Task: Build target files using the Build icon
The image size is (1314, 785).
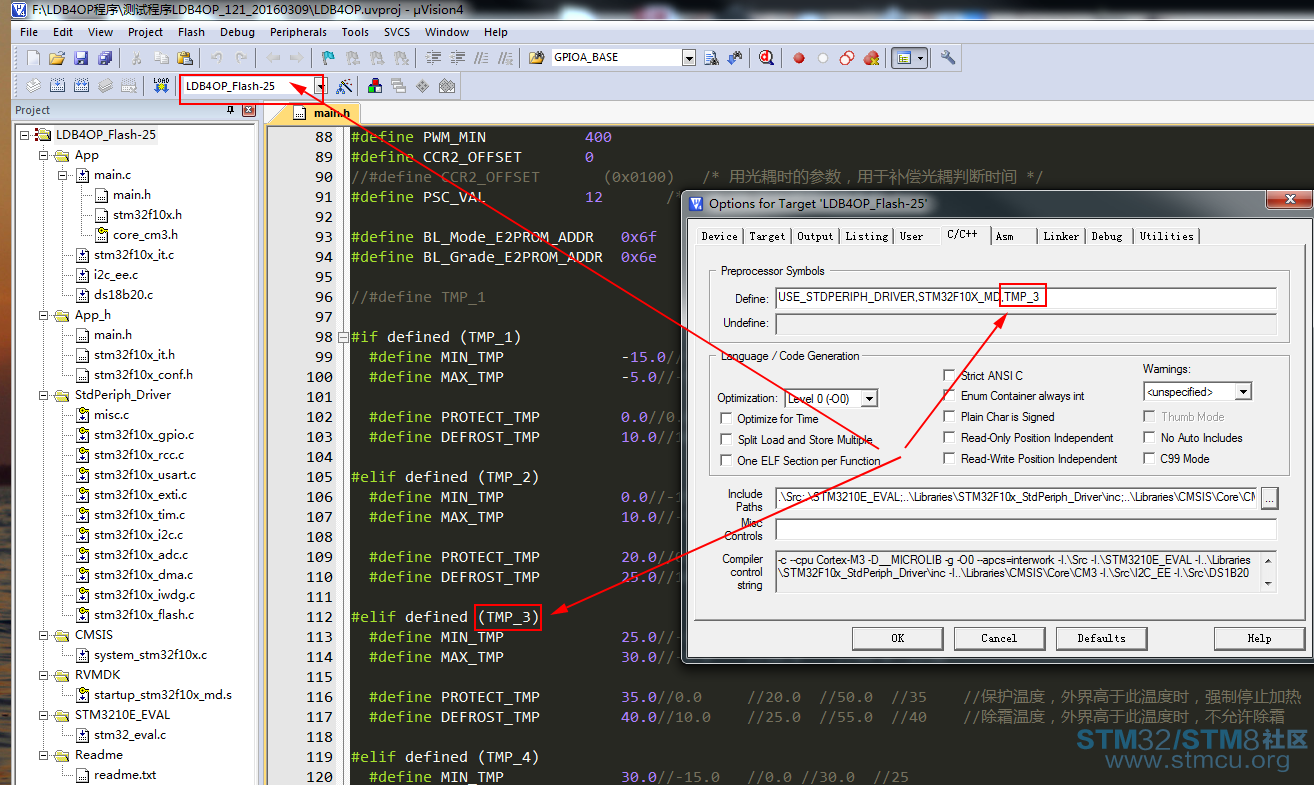Action: (x=57, y=86)
